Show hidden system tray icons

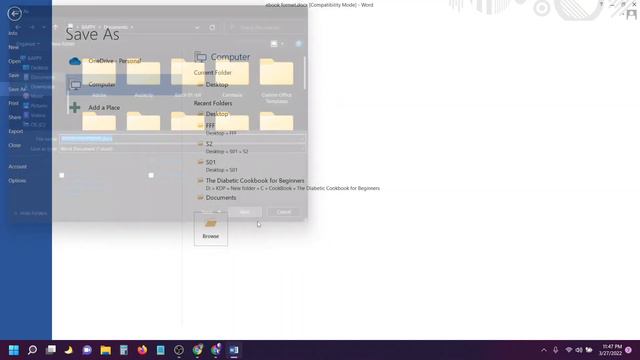click(544, 350)
